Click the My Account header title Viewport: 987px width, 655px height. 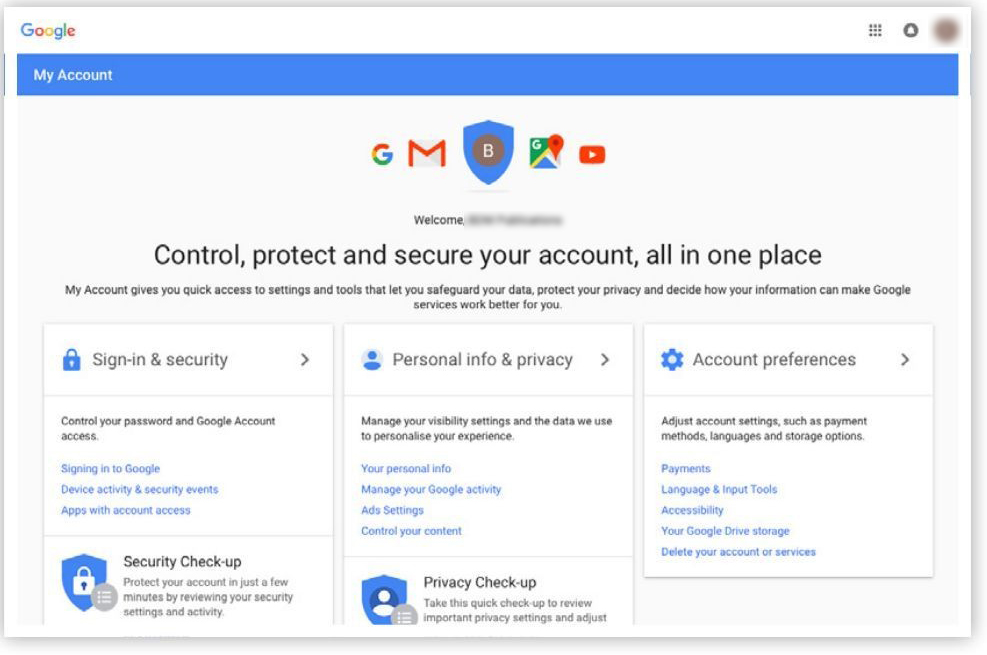pos(73,75)
